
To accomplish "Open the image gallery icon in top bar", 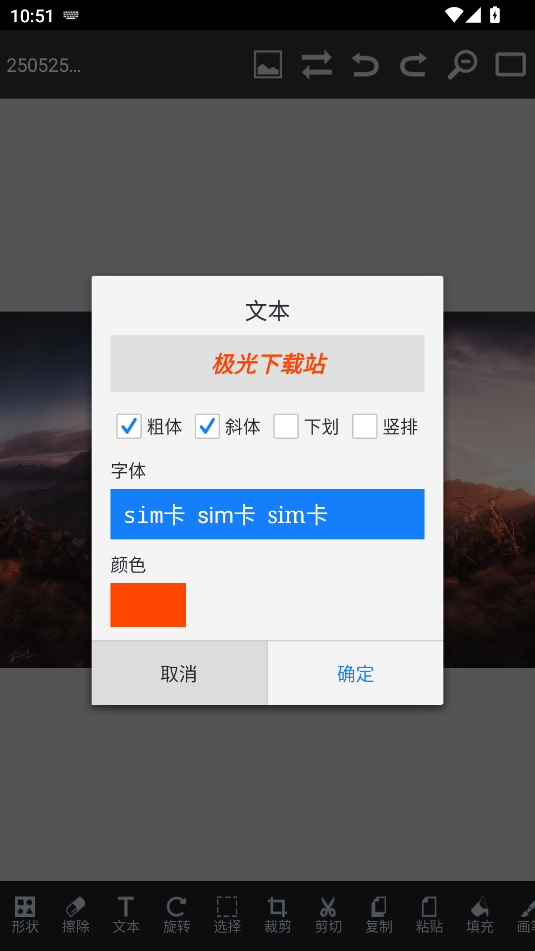I will (268, 64).
